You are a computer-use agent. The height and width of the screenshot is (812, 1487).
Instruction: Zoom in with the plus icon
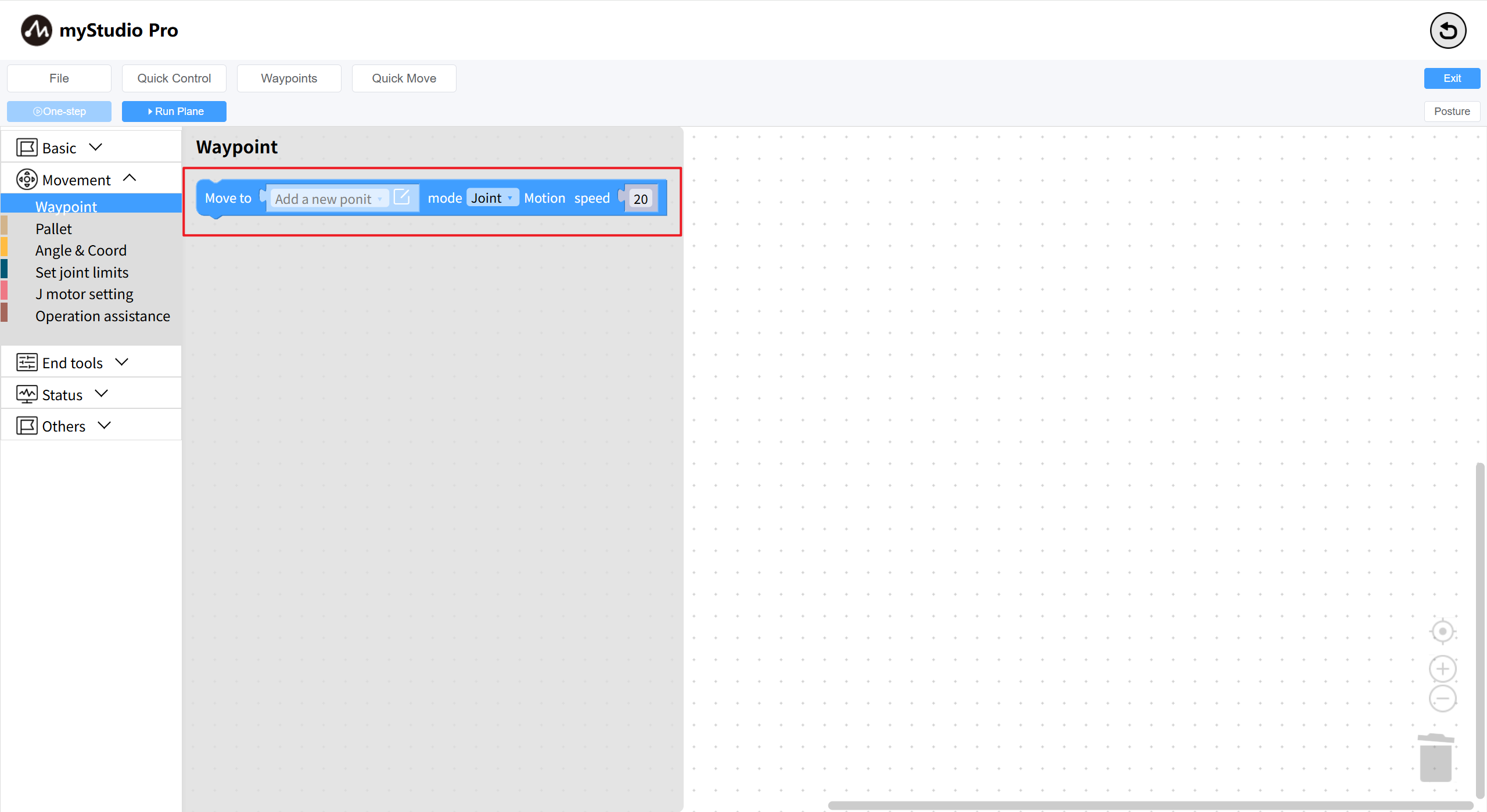click(1442, 669)
